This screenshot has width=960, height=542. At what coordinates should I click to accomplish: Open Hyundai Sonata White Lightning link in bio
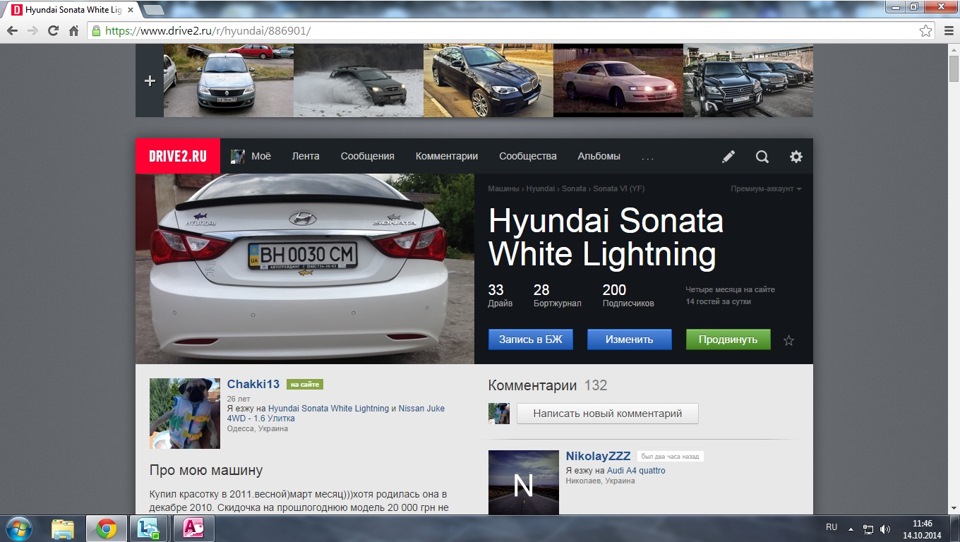pos(328,408)
